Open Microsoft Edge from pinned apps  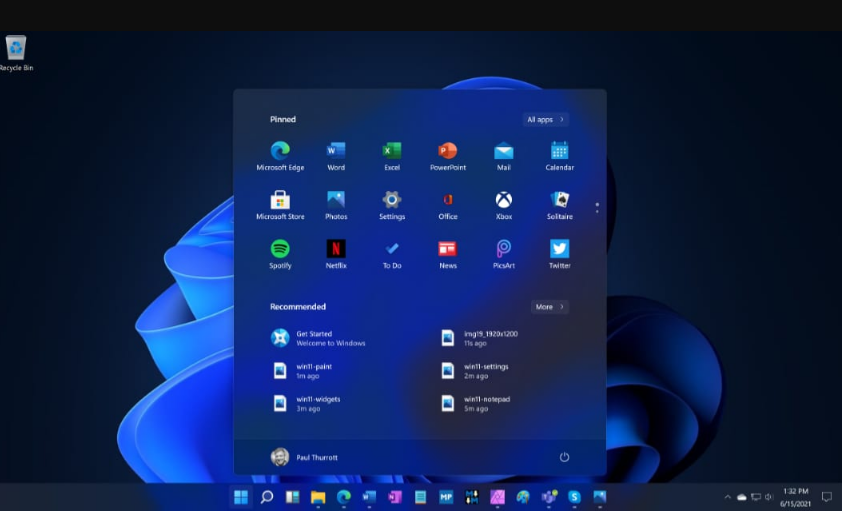pos(280,156)
